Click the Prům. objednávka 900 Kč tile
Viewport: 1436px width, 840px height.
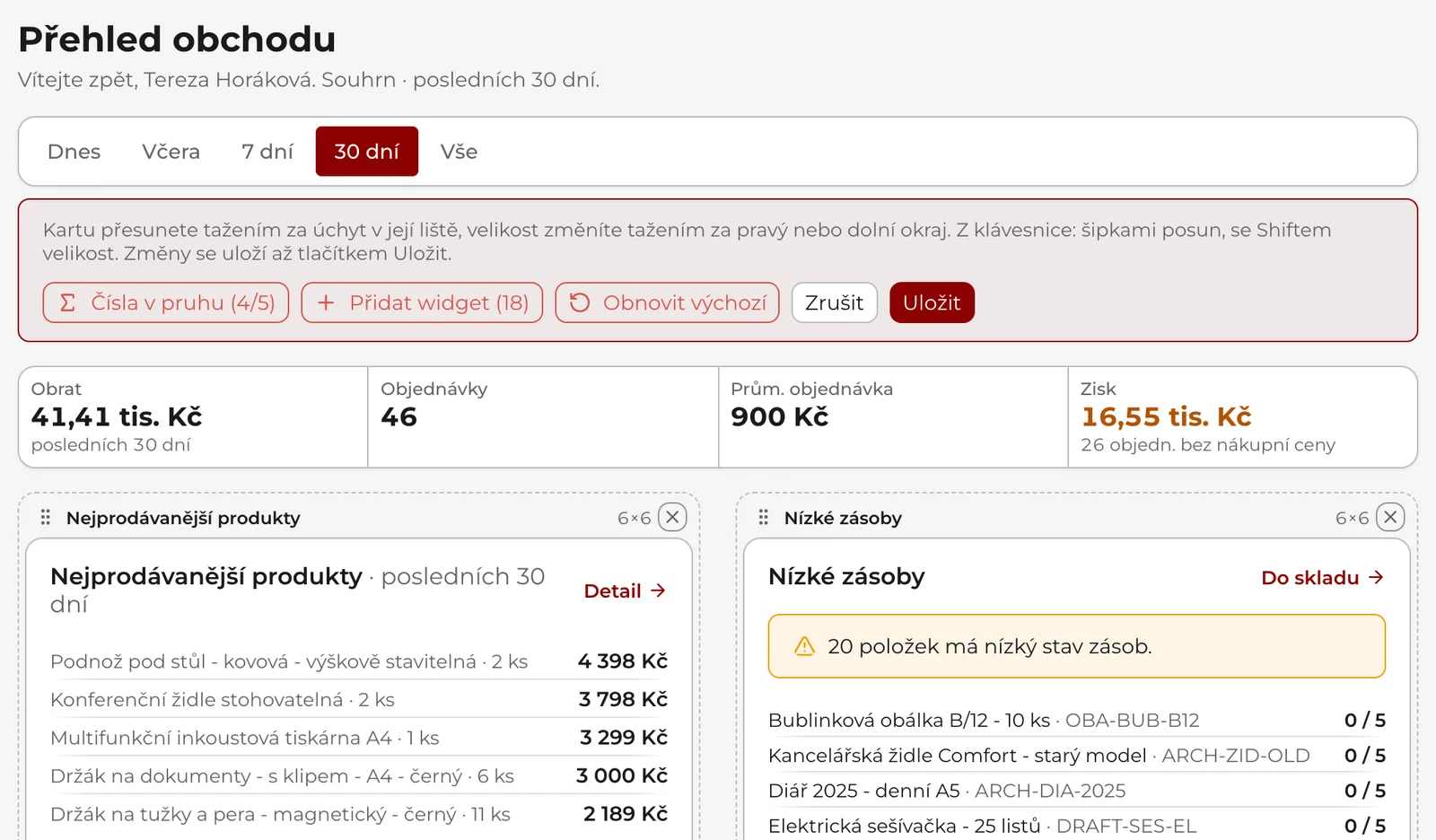[893, 416]
